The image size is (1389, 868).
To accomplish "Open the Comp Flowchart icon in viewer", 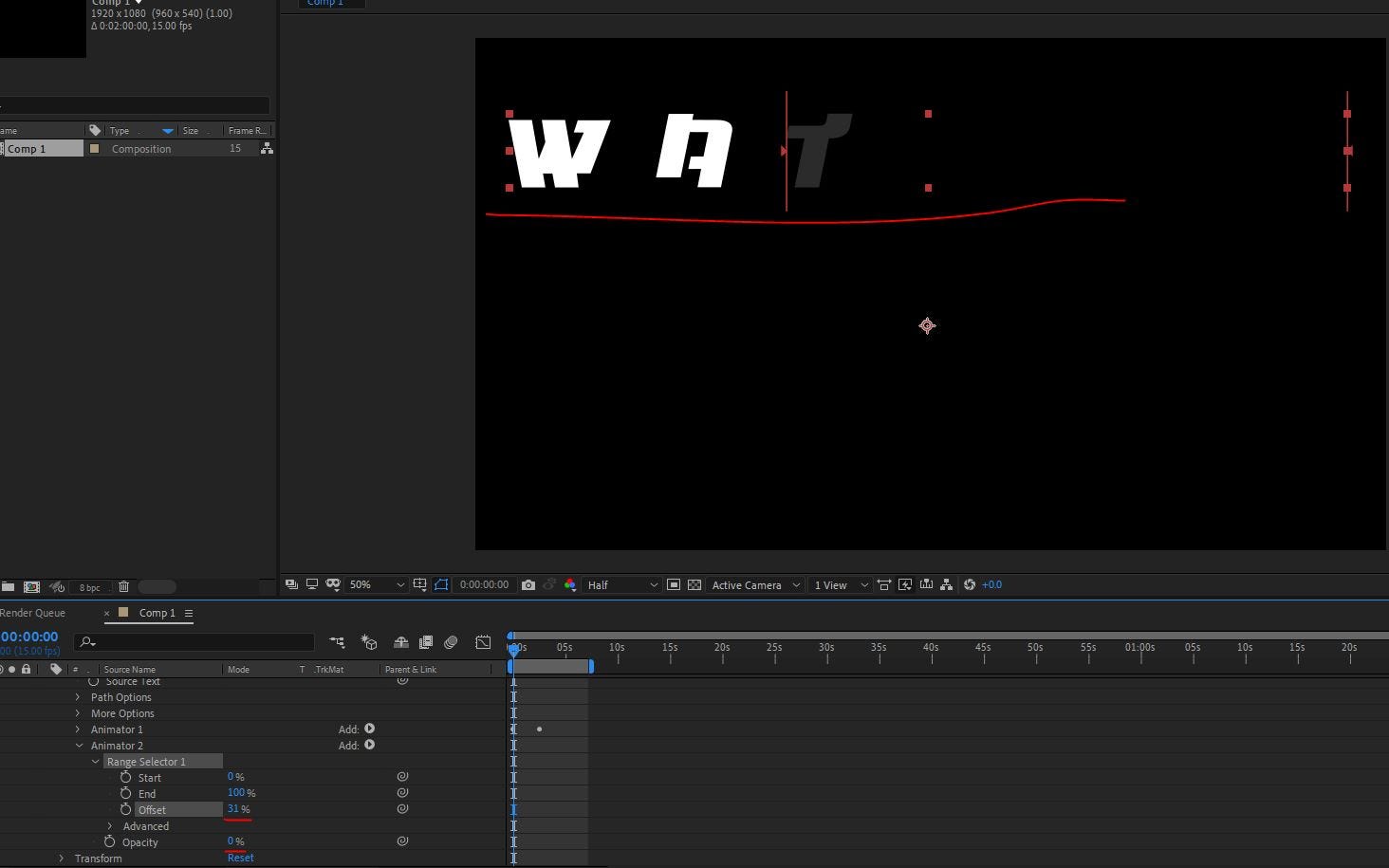I will pos(946,584).
